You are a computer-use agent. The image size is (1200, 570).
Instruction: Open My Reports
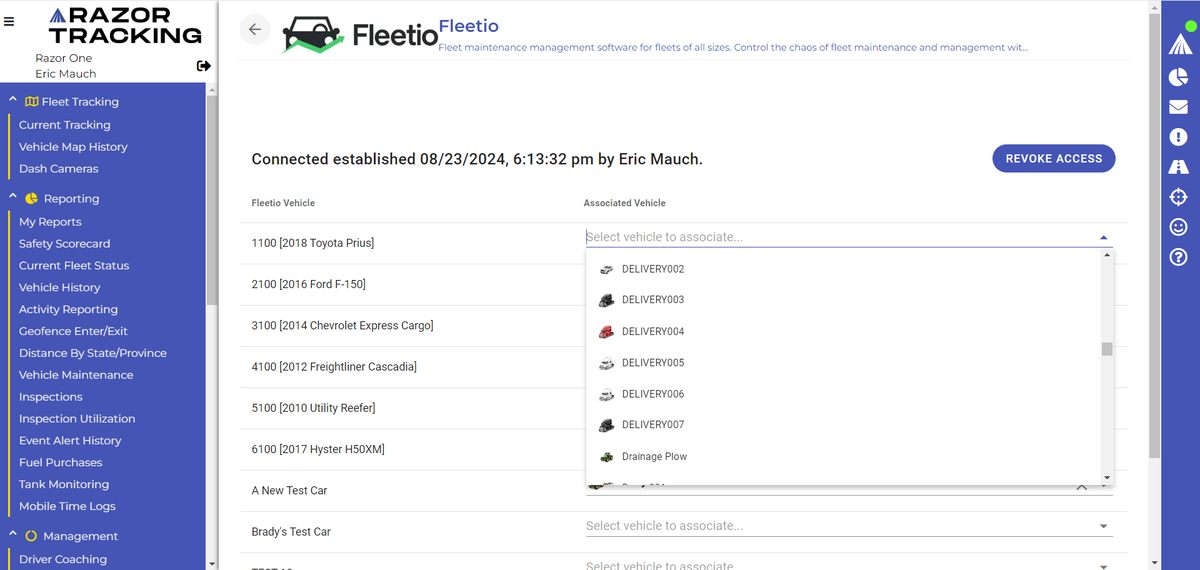(50, 222)
